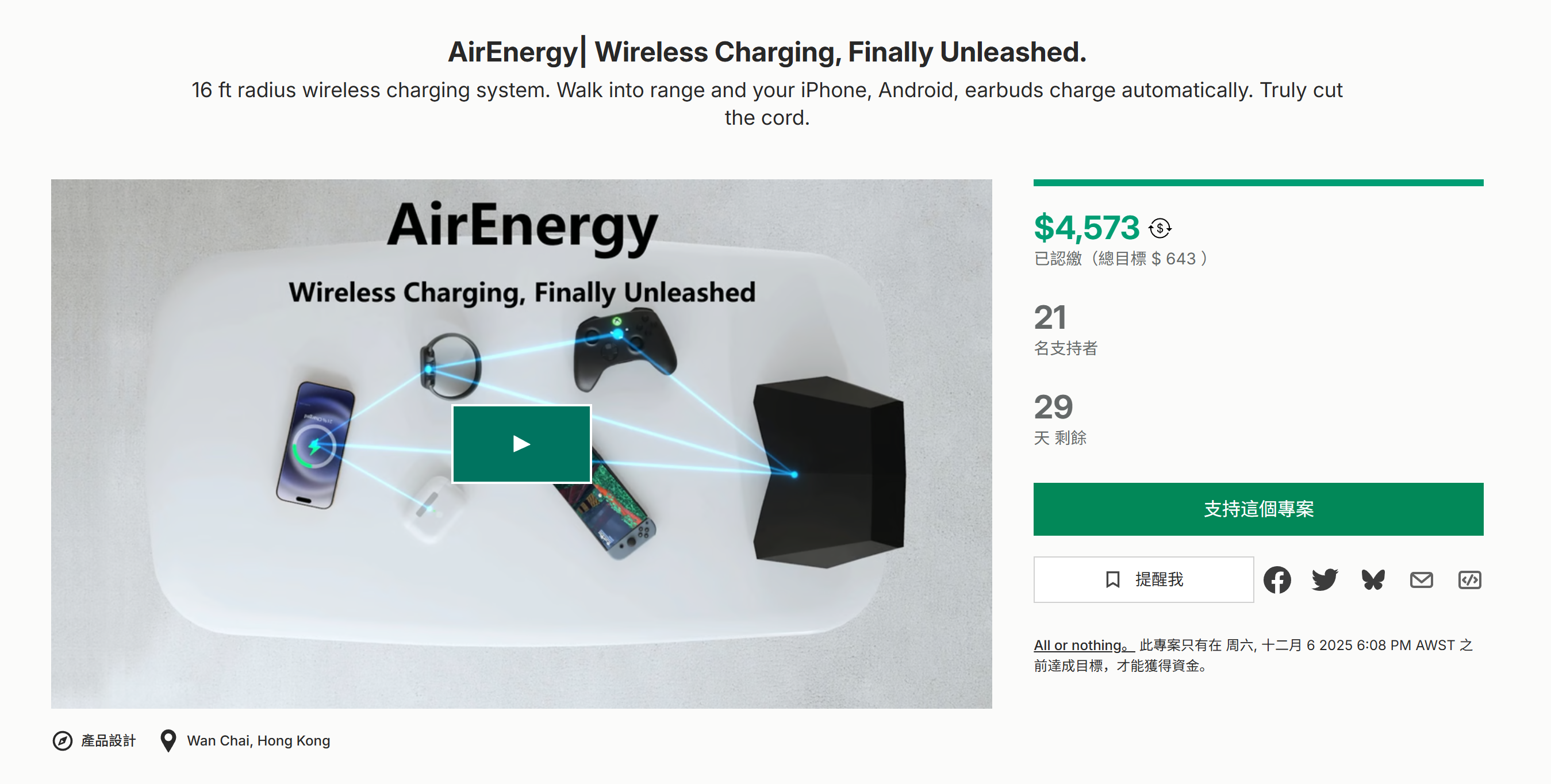The width and height of the screenshot is (1551, 784).
Task: Click the $4,573 pledged amount
Action: (1086, 228)
